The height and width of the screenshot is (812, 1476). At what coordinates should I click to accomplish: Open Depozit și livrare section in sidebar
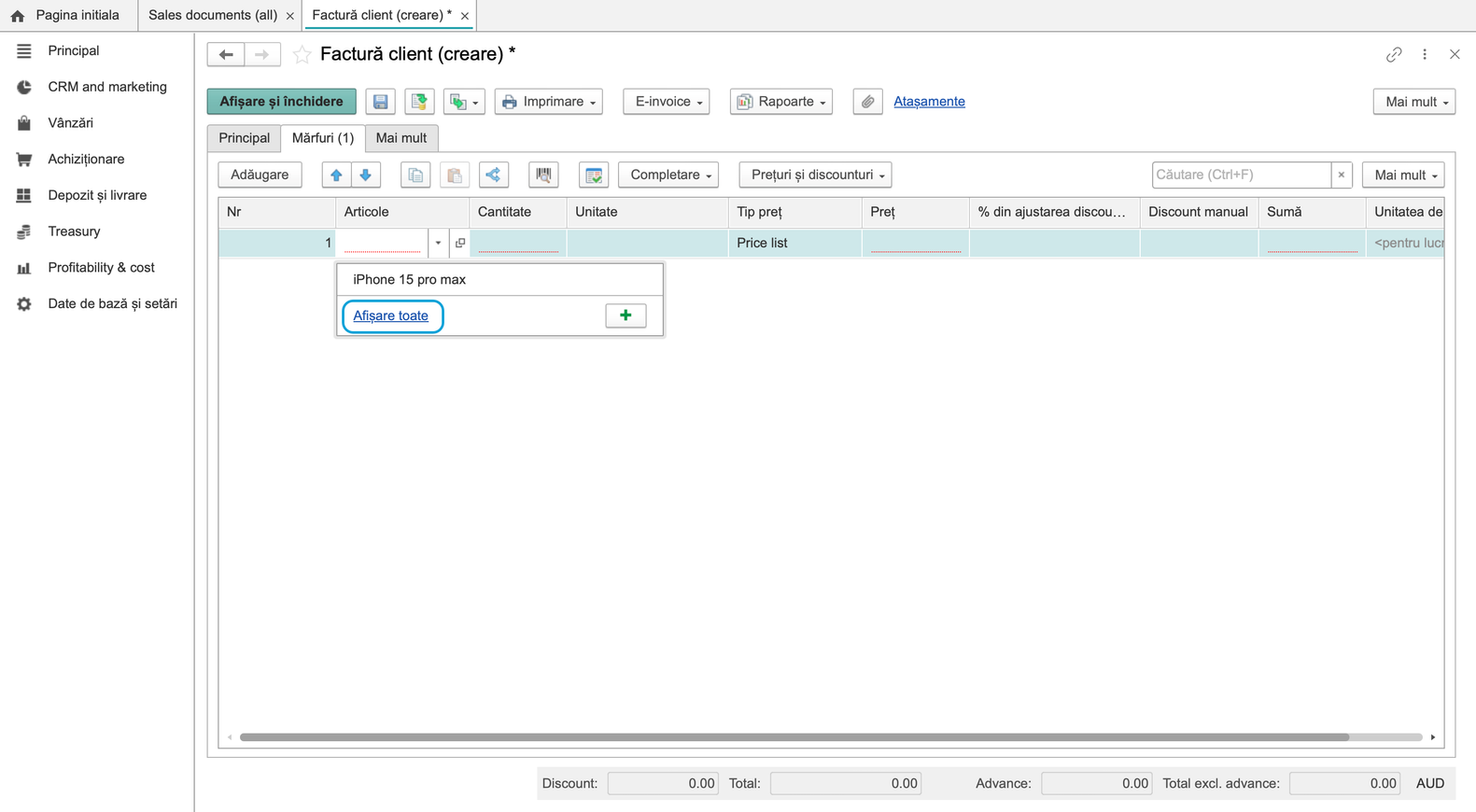point(97,195)
